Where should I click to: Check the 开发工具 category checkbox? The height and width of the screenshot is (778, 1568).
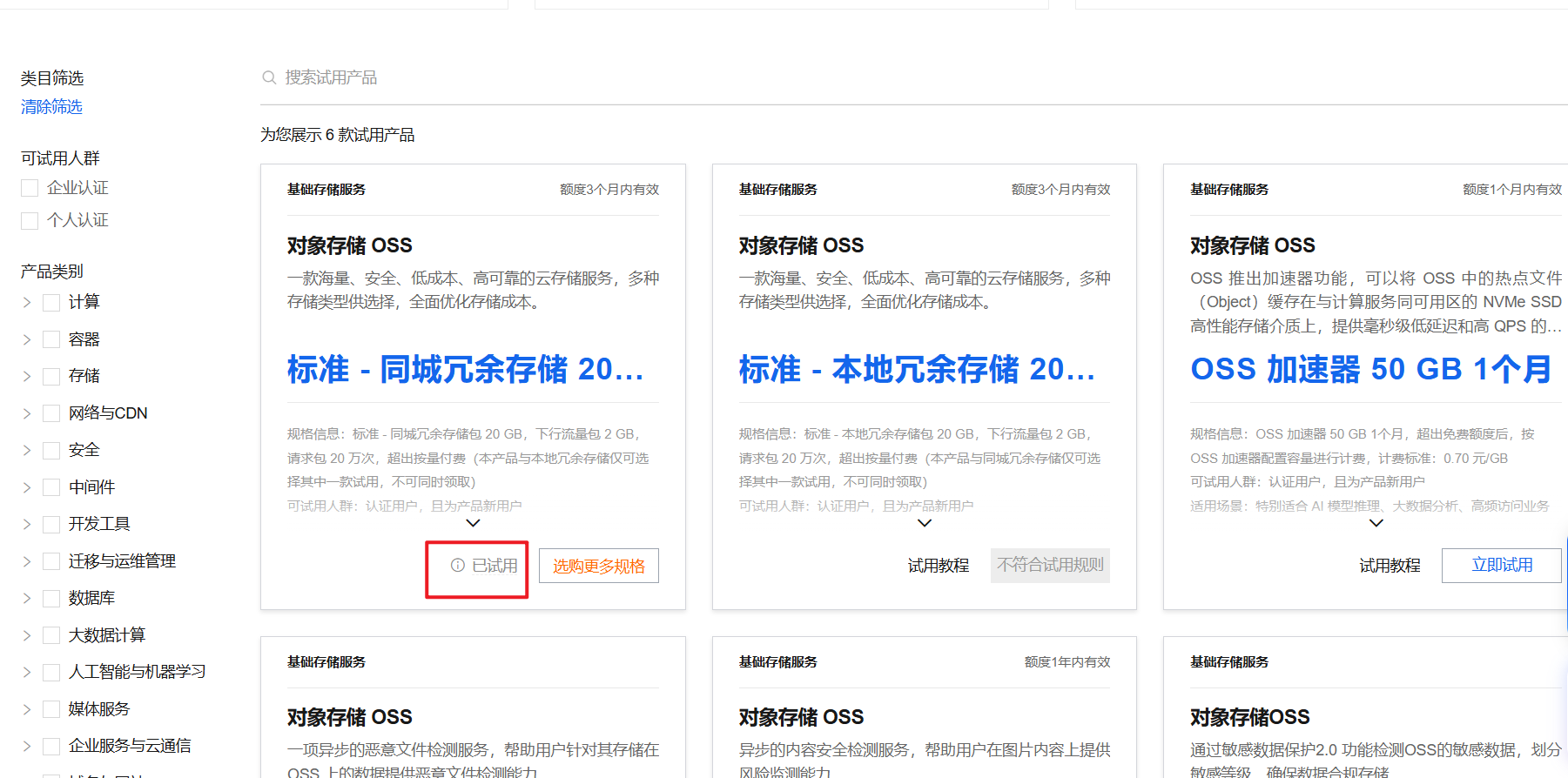point(51,524)
